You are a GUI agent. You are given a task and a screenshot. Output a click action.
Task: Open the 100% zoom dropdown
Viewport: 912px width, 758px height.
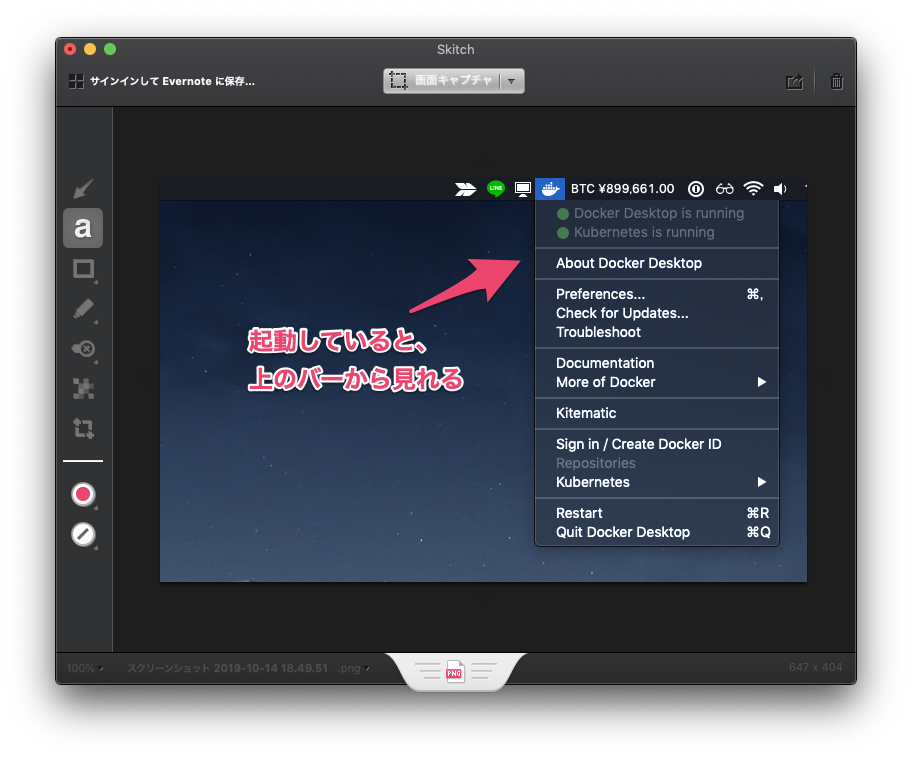click(x=85, y=668)
